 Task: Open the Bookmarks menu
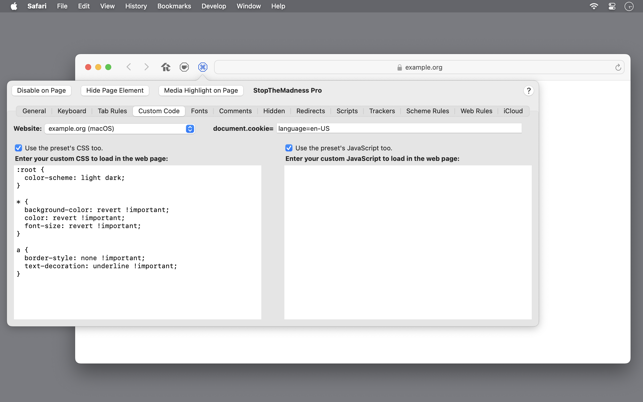pos(174,6)
